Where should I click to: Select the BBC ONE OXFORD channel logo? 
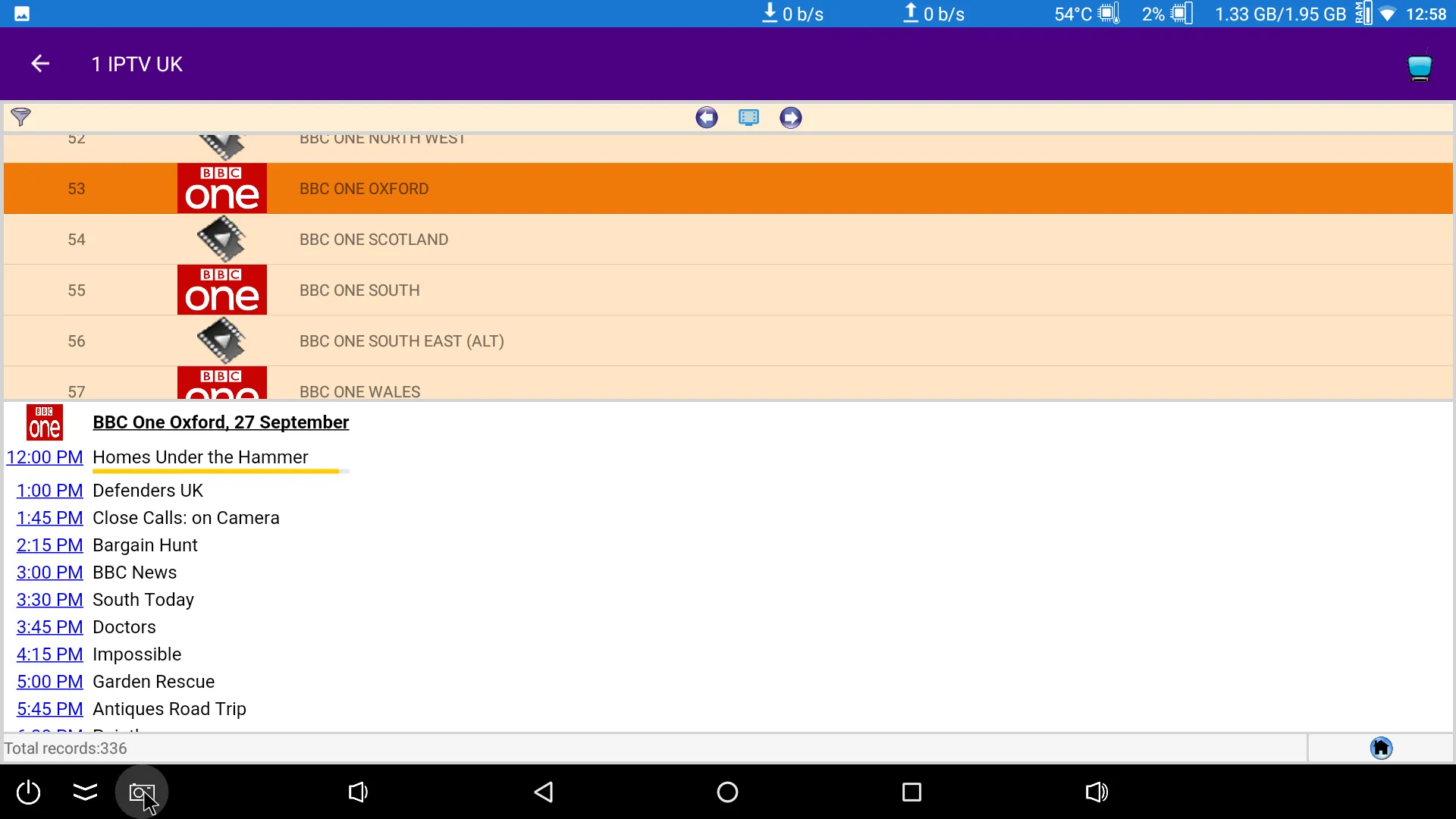click(222, 188)
